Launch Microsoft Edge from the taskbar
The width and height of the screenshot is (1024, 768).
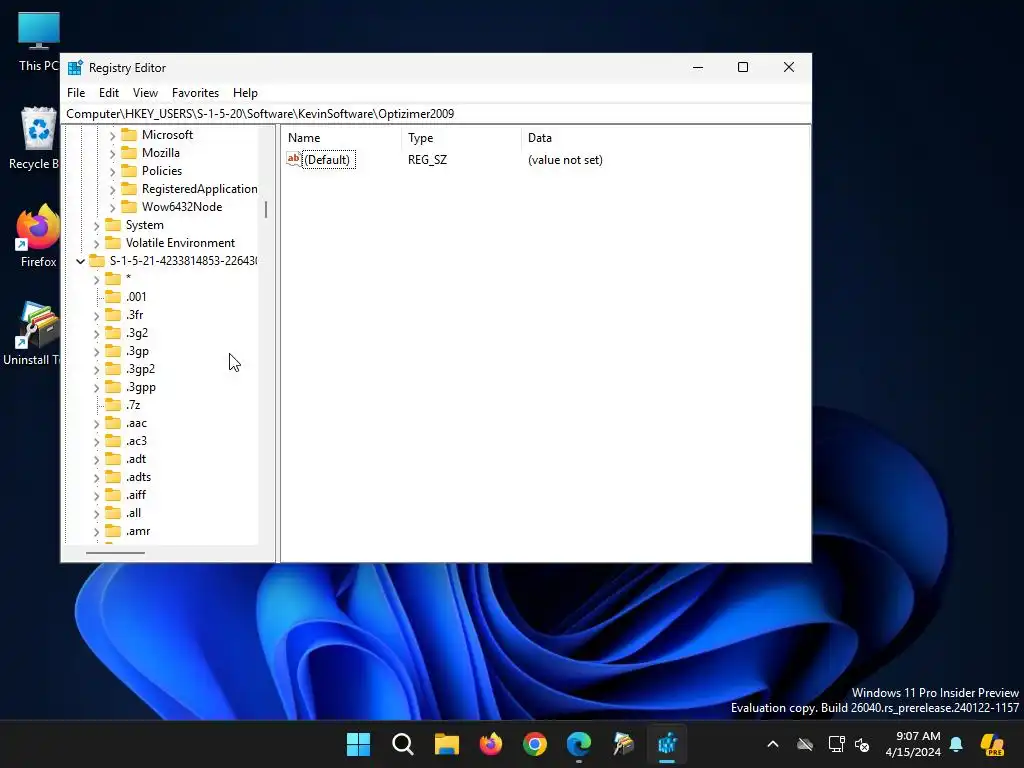(x=579, y=744)
